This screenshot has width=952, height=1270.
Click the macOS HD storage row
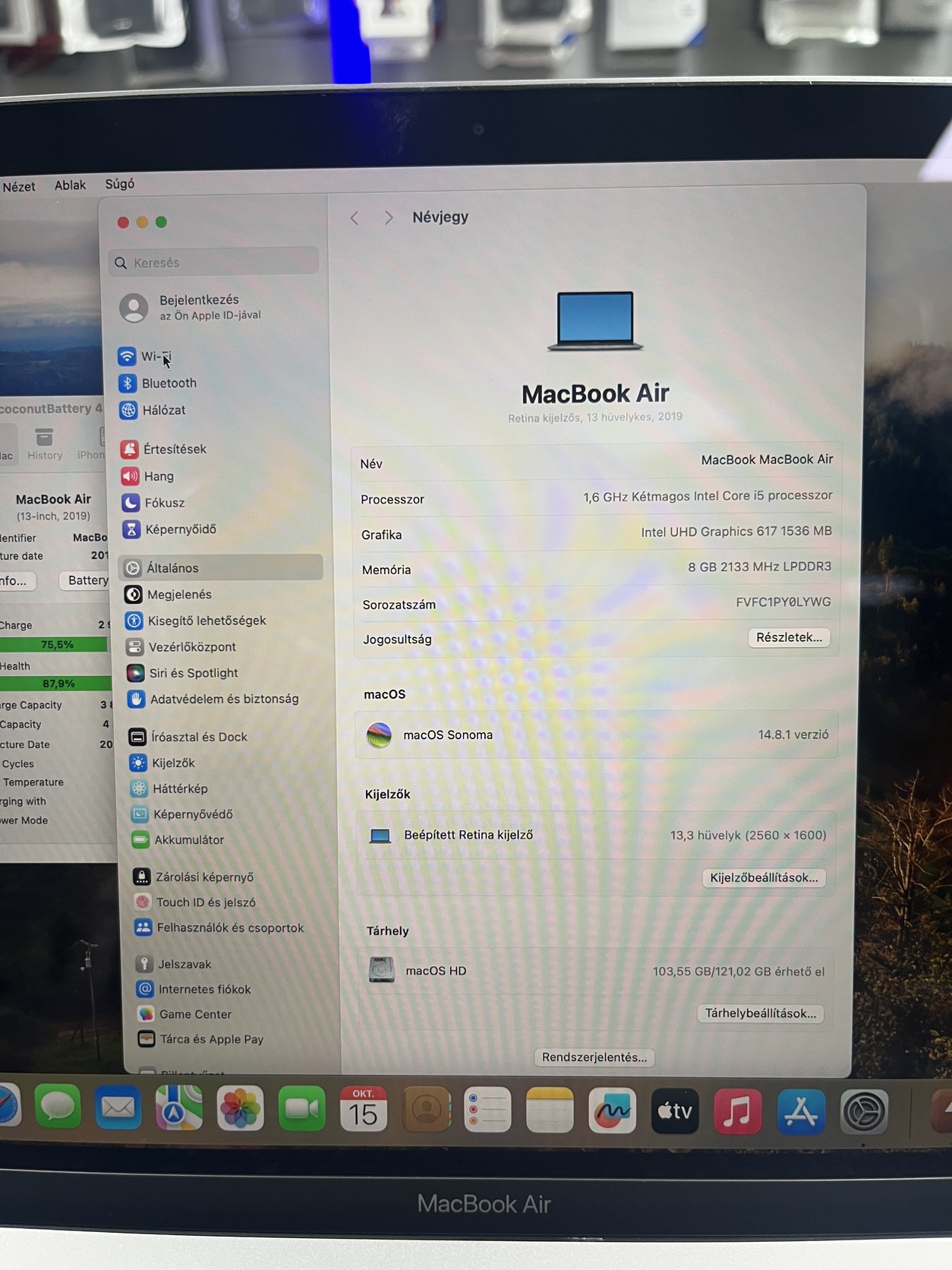pos(595,971)
